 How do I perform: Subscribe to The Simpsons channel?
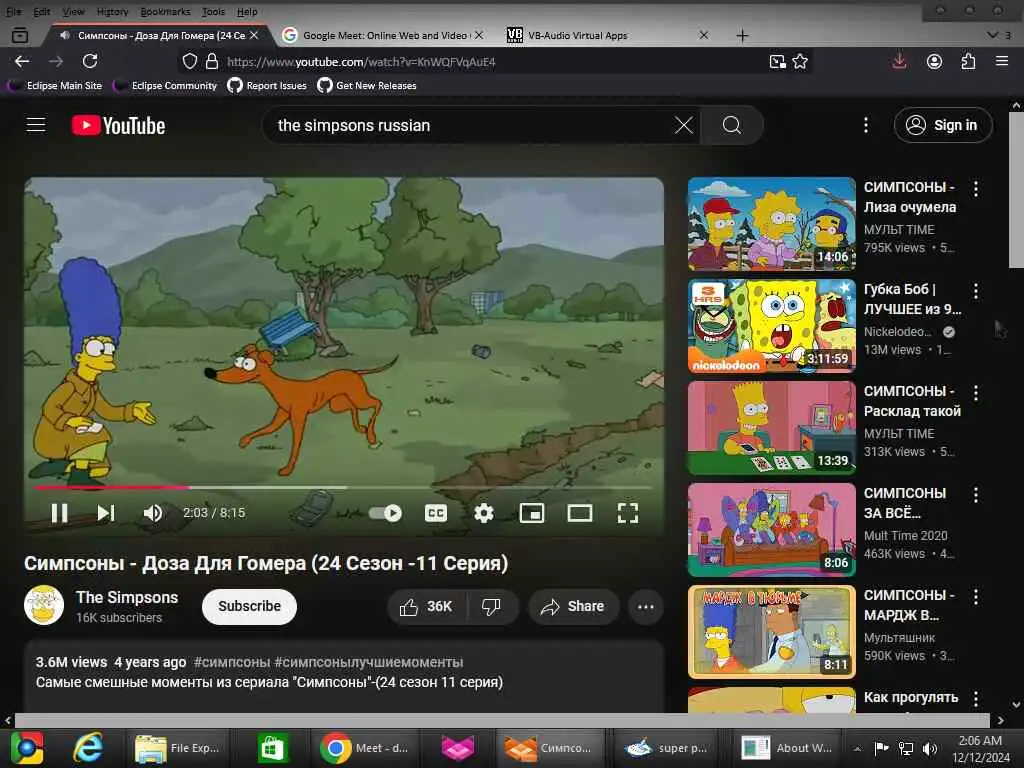click(249, 606)
